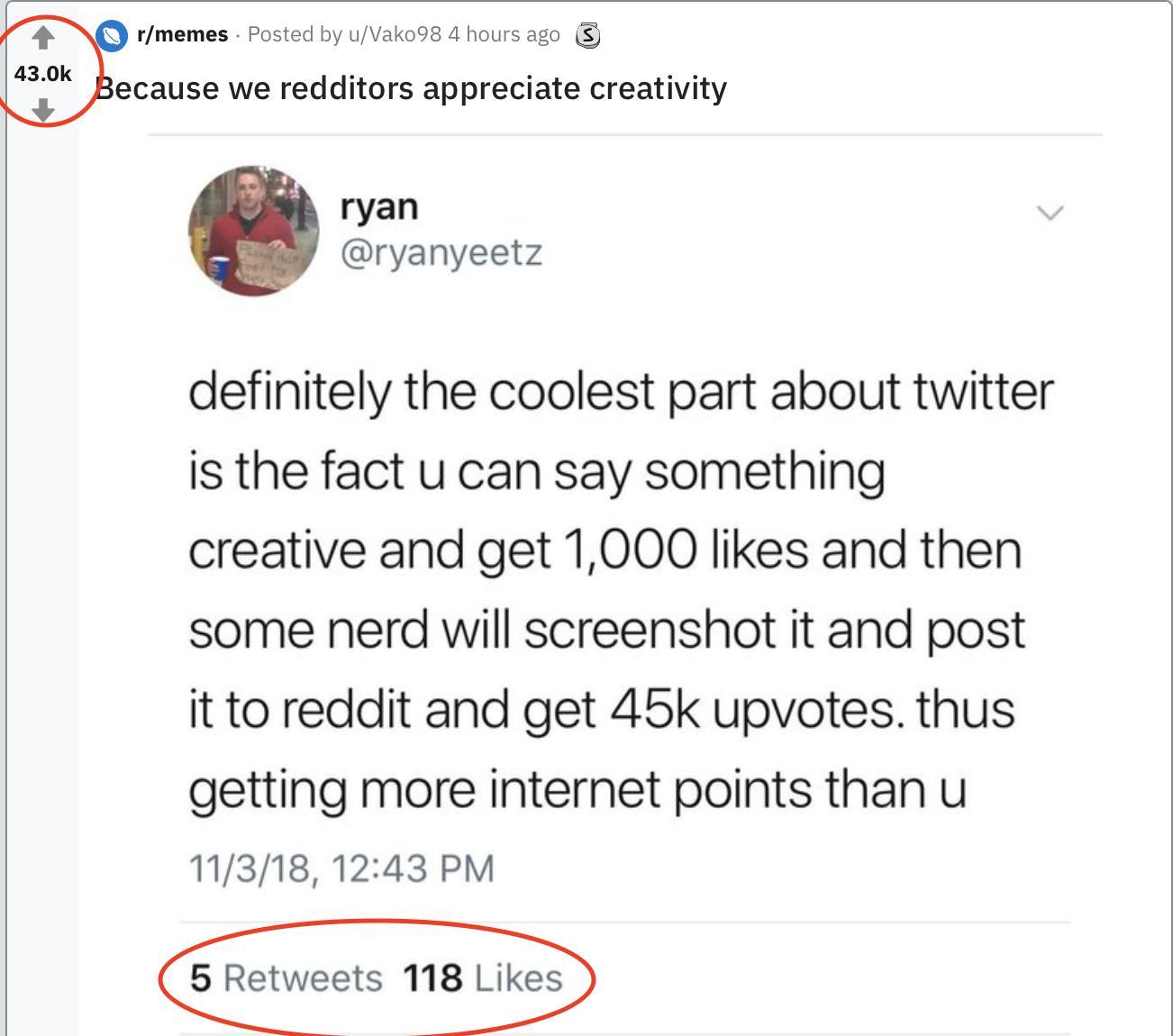This screenshot has height=1036, width=1173.
Task: View the 5 Retweets list
Action: click(x=286, y=978)
